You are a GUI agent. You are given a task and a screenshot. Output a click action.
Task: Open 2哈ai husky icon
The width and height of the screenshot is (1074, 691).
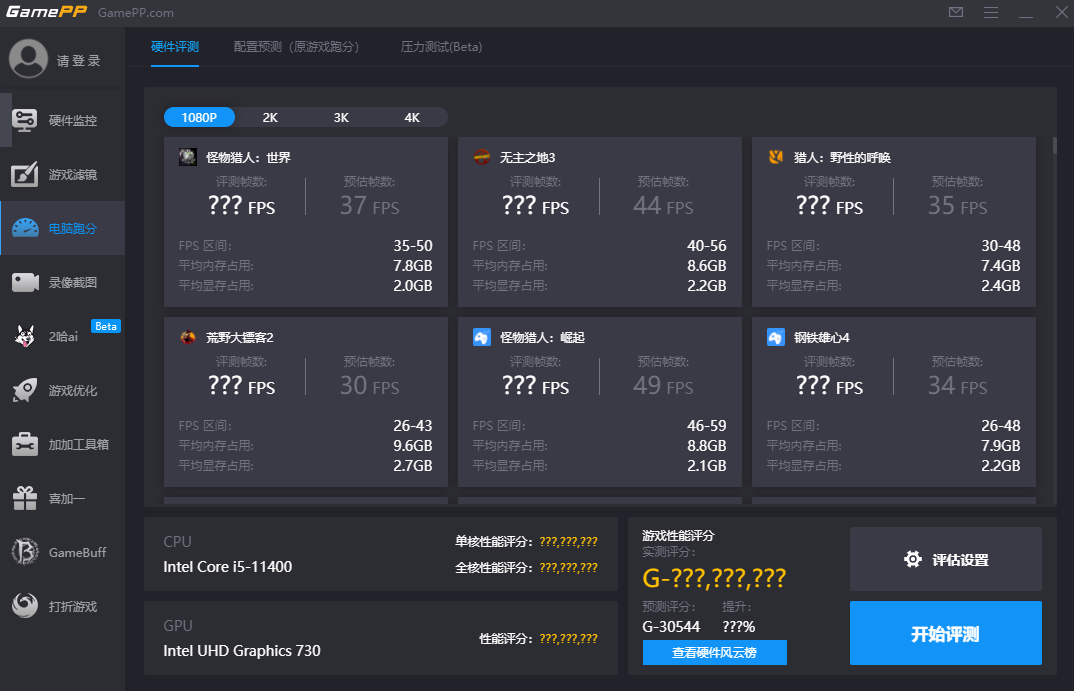tap(25, 336)
